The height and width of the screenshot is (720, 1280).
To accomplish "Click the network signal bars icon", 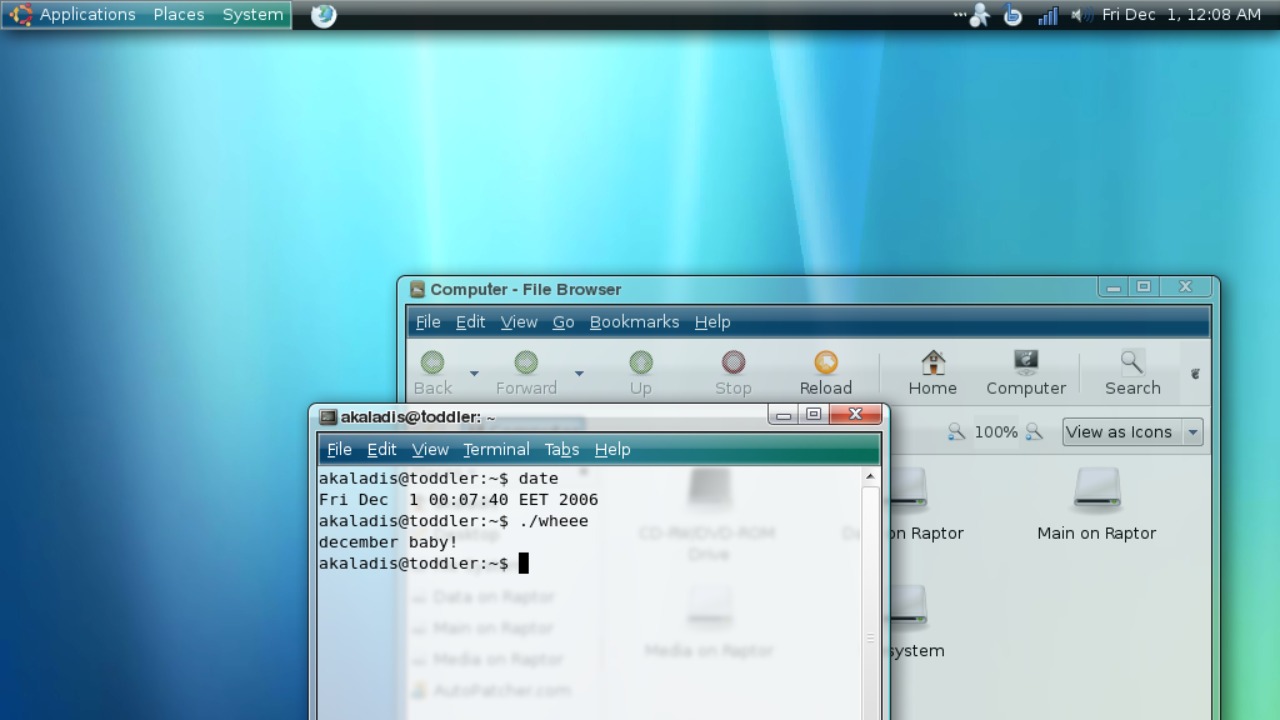I will point(1047,15).
